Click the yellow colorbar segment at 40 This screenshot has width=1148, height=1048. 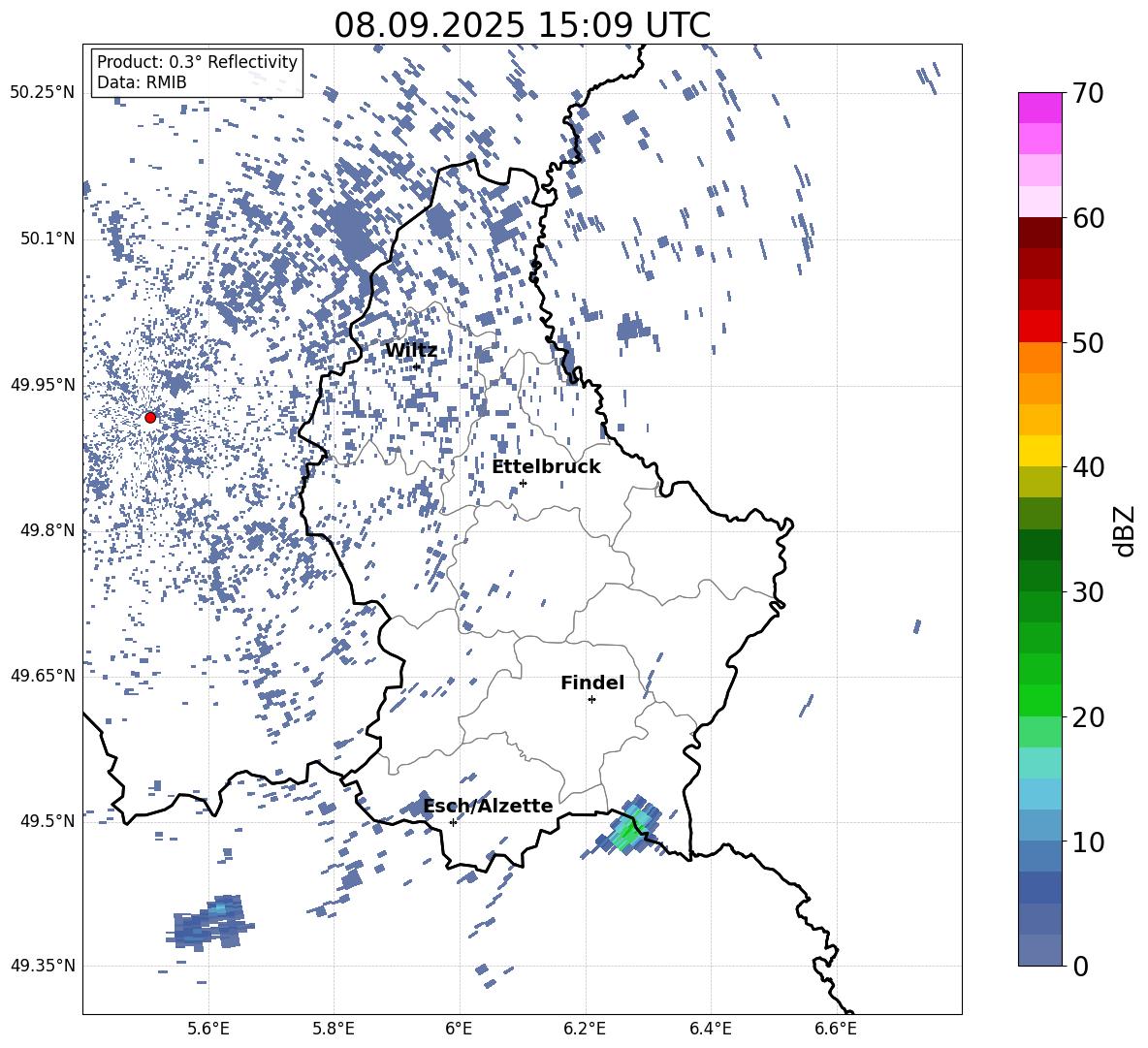click(x=1040, y=451)
